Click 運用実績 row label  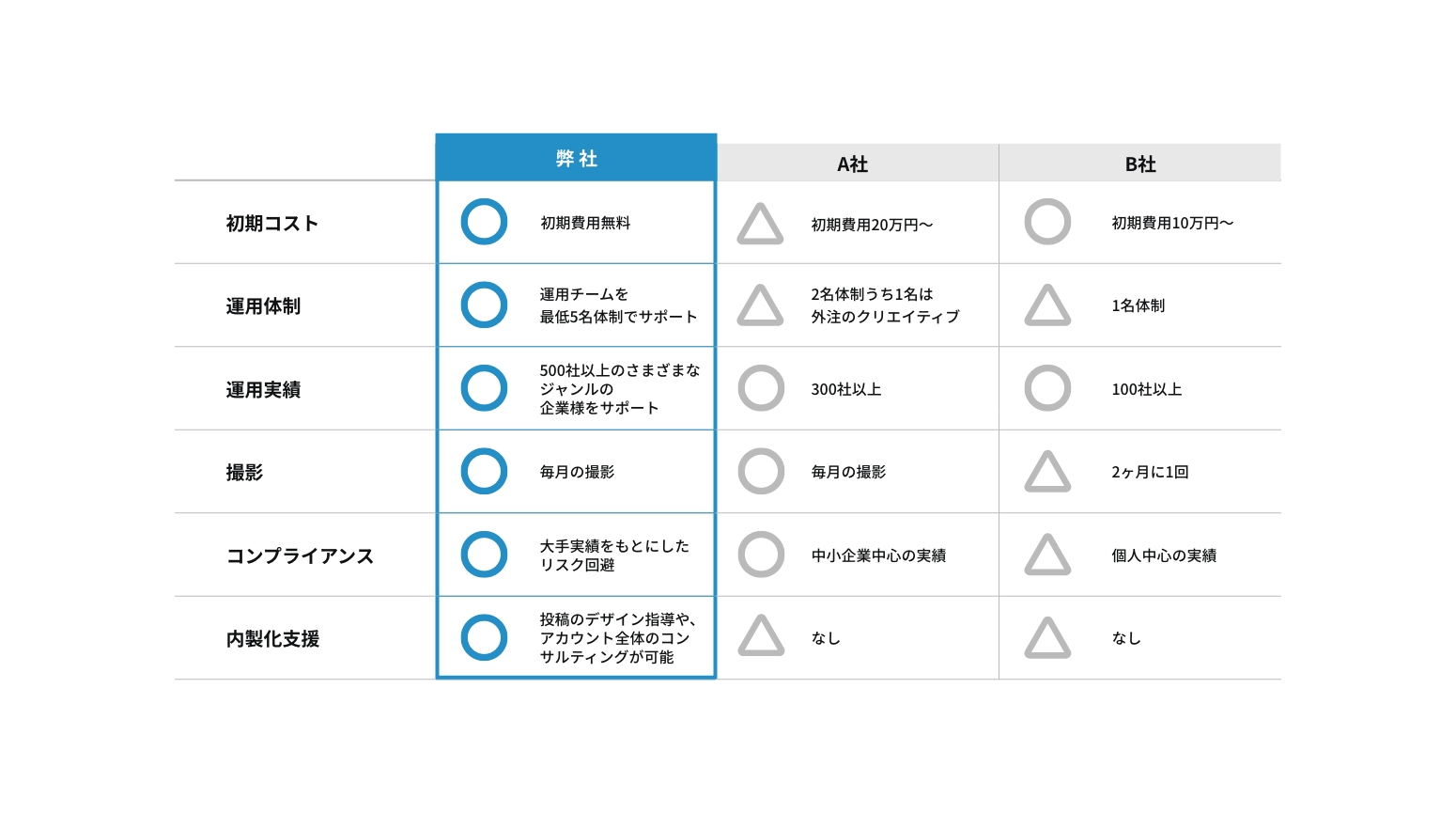click(263, 390)
